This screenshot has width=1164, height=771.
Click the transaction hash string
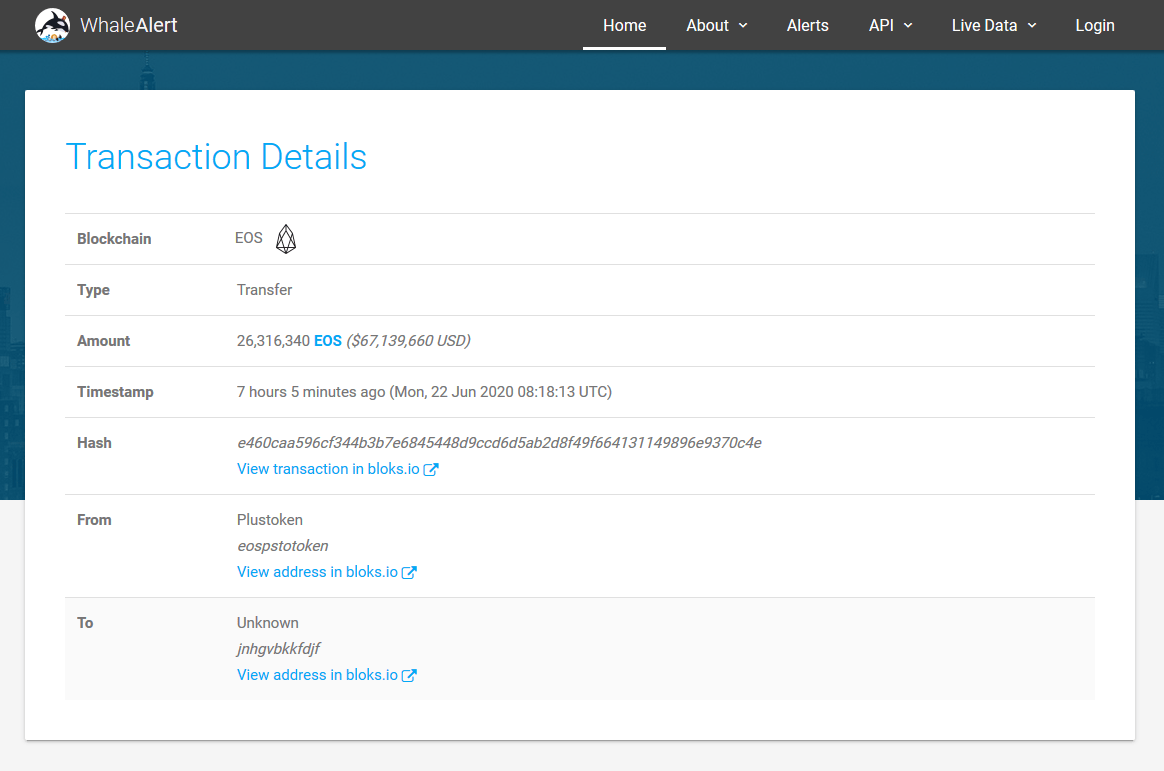pyautogui.click(x=499, y=443)
